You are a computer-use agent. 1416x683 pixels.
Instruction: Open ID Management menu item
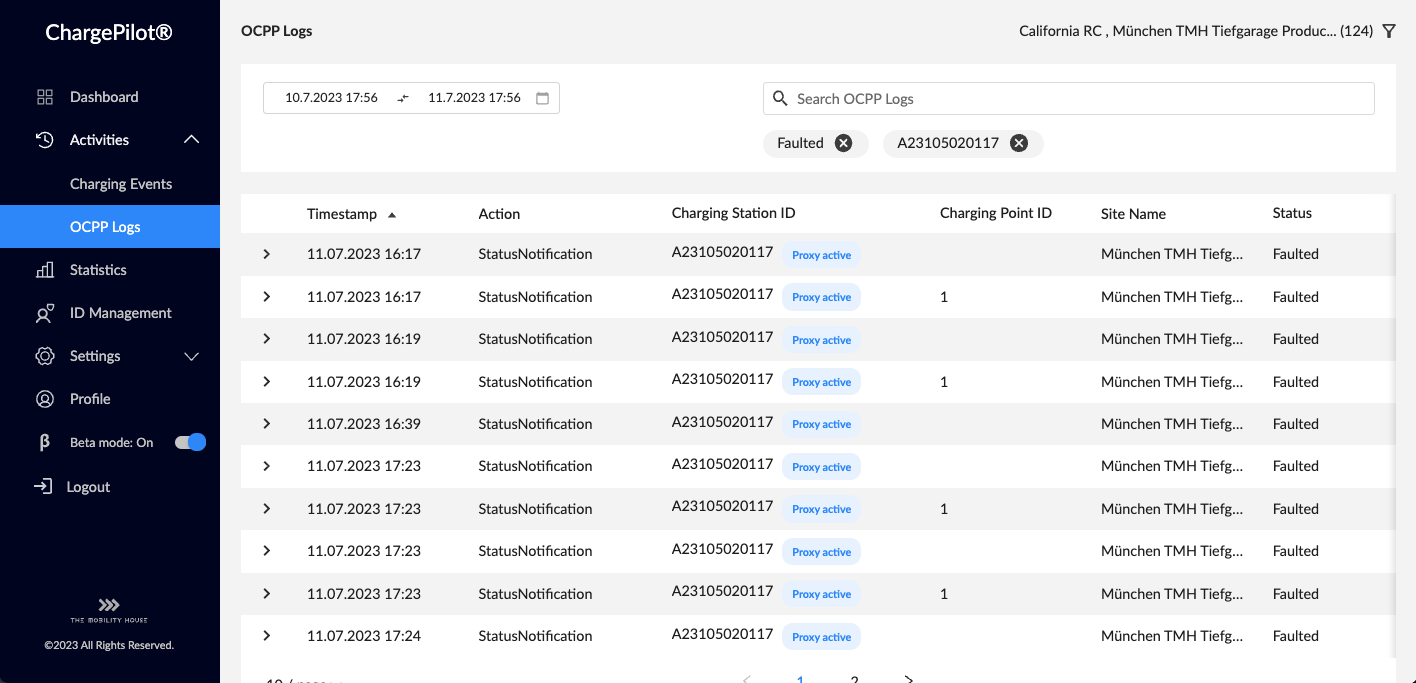[x=121, y=313]
